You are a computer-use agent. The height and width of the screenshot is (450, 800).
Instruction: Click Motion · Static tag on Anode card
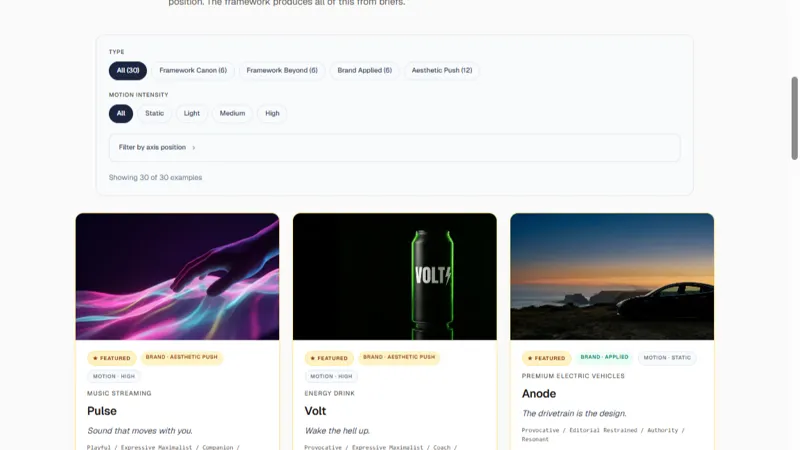point(667,358)
